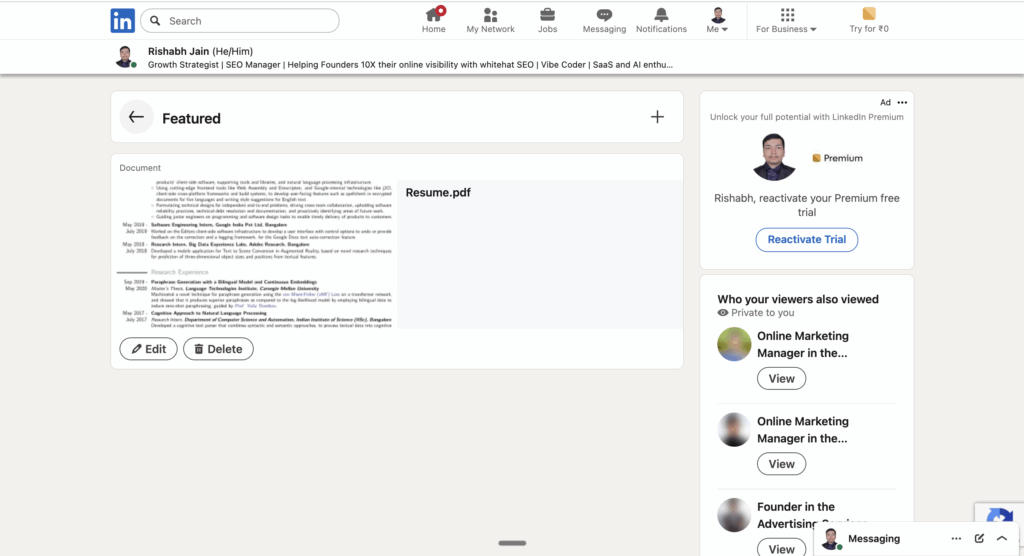
Task: Expand the For Business dropdown
Action: (787, 21)
